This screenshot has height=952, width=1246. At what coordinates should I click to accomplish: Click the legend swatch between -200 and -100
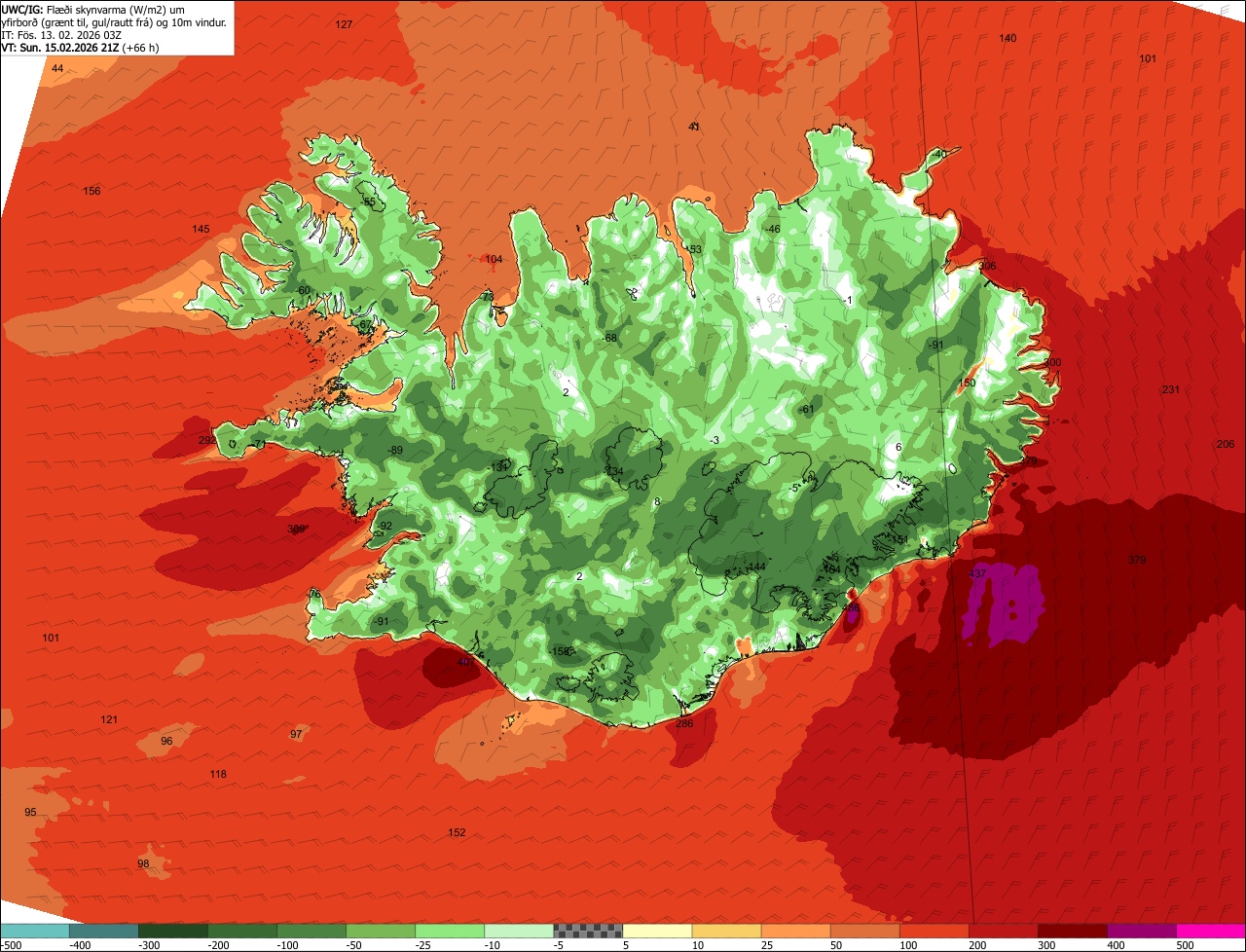pyautogui.click(x=242, y=931)
